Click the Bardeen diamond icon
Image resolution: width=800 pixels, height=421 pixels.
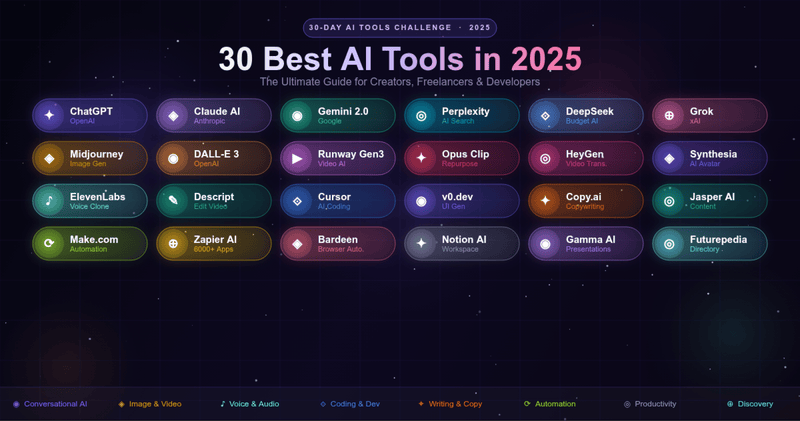297,243
